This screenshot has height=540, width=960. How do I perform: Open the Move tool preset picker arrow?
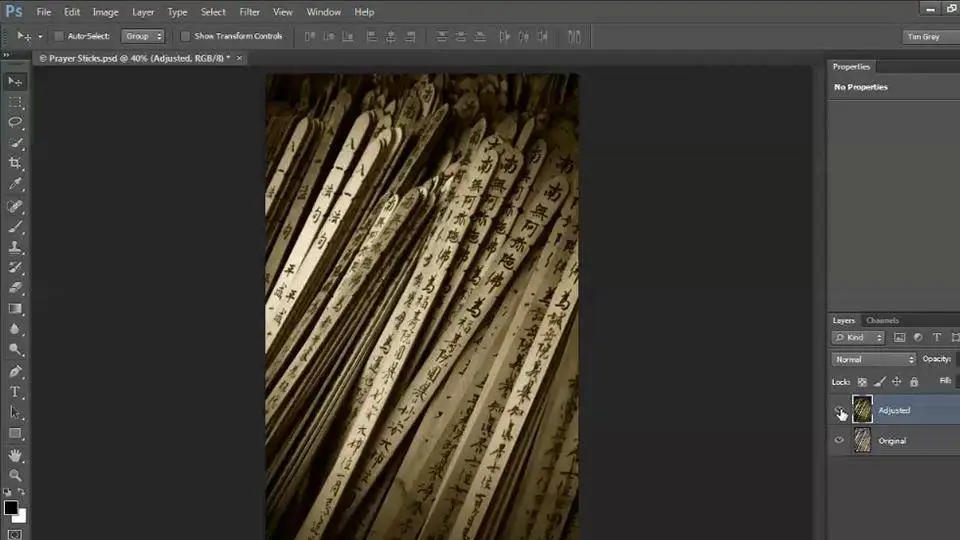[40, 37]
